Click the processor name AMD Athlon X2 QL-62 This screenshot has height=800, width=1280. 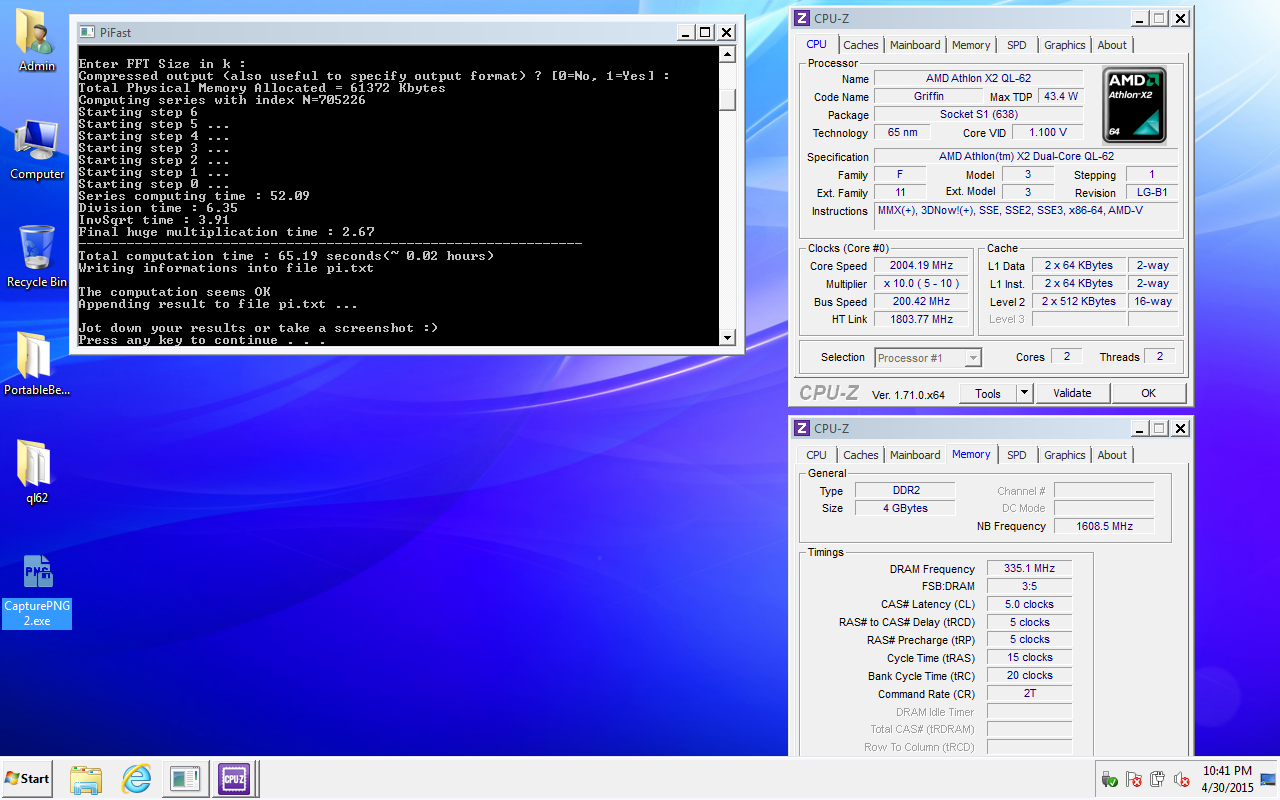(x=978, y=79)
